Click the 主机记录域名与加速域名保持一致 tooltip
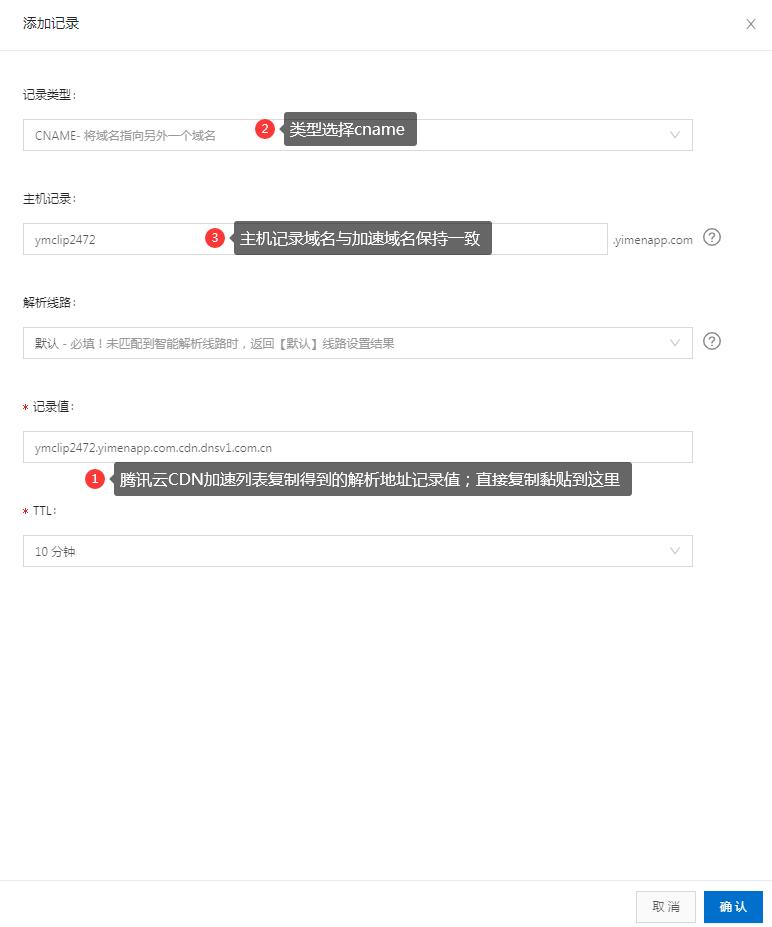 point(362,238)
